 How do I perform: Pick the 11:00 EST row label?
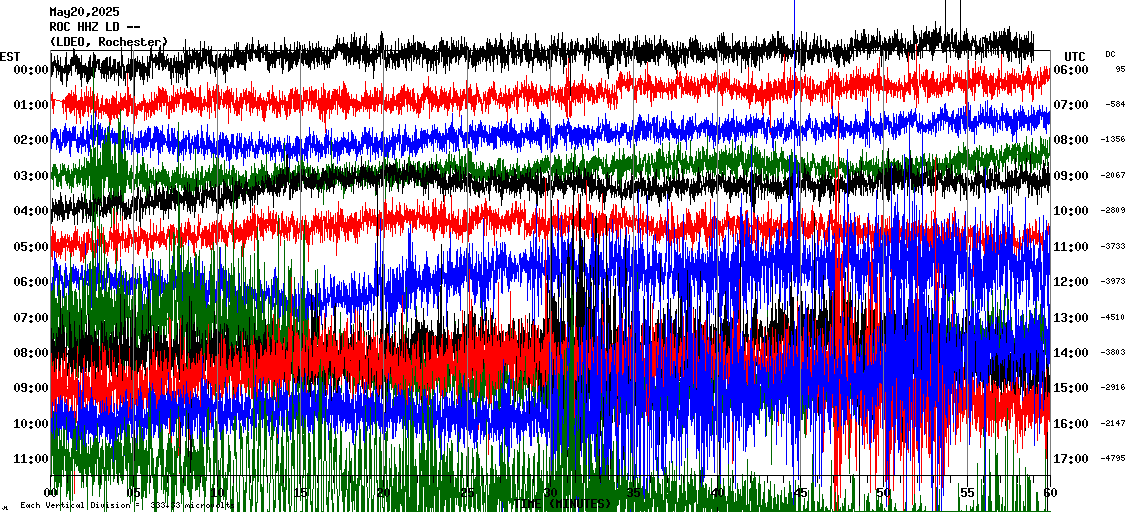point(32,459)
